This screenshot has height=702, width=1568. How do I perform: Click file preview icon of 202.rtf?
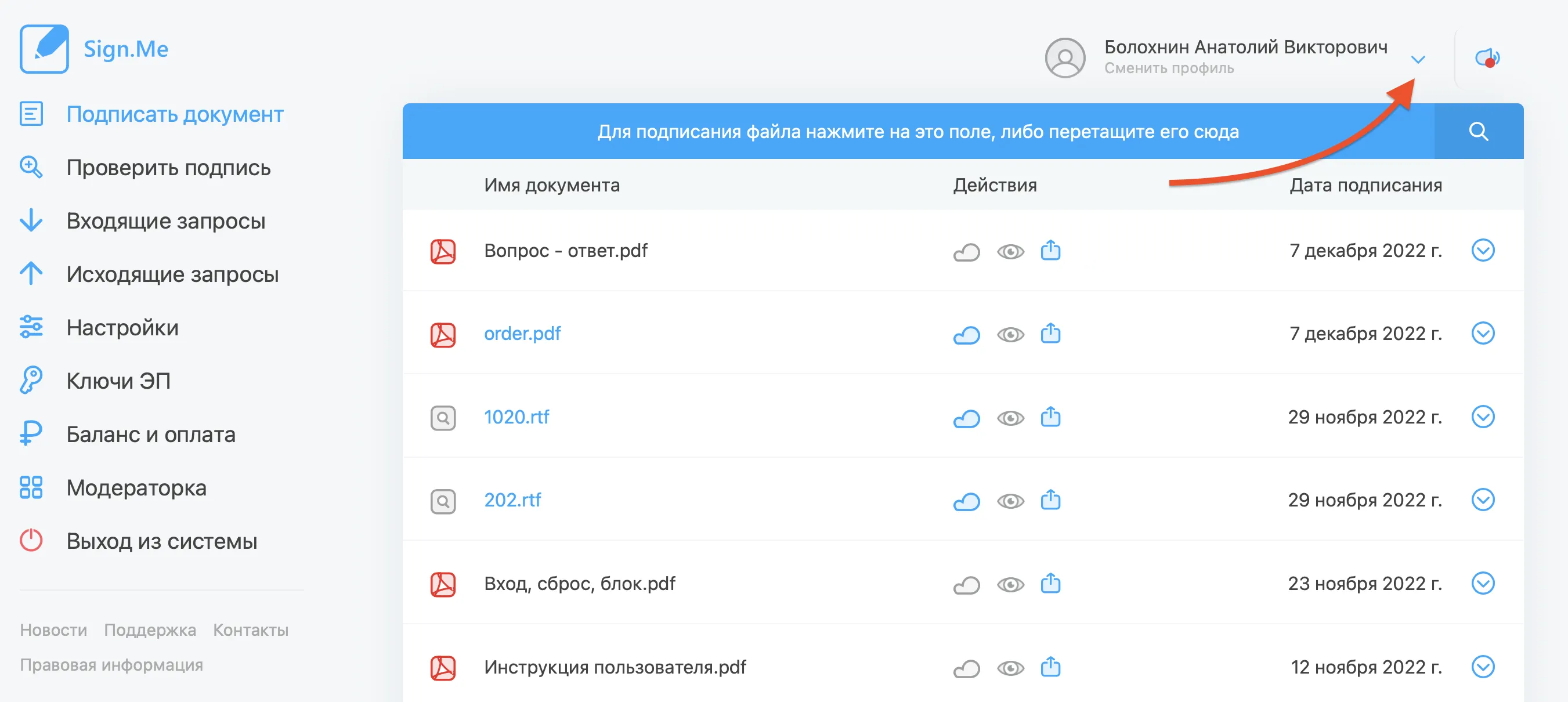[x=443, y=501]
